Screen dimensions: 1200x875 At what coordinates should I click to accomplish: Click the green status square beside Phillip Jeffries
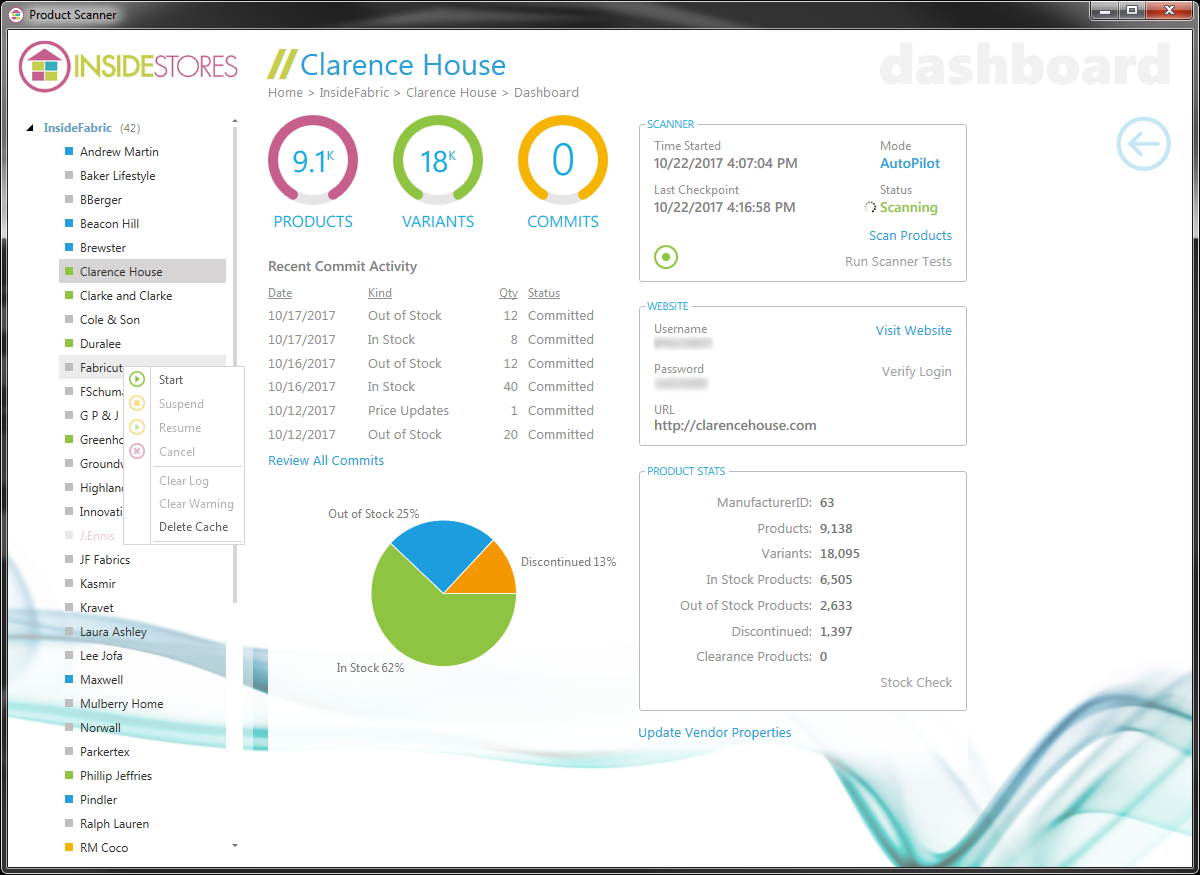[69, 776]
